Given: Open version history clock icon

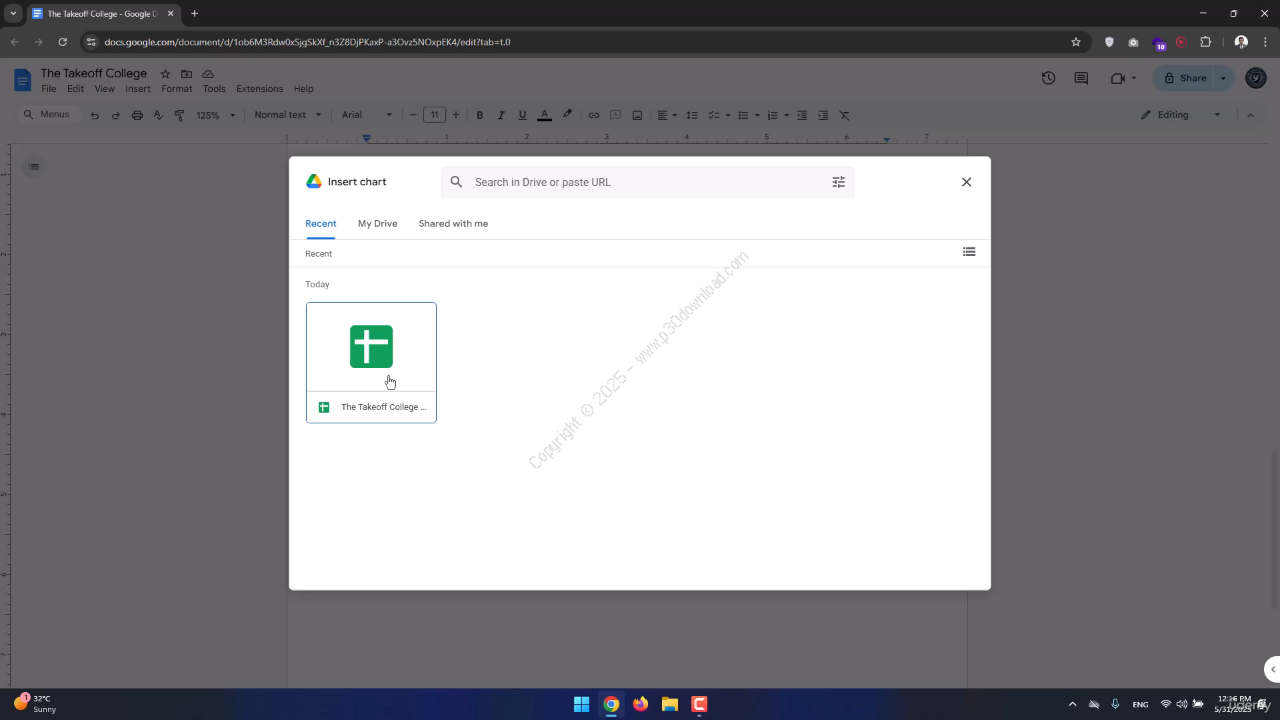Looking at the screenshot, I should [1048, 78].
